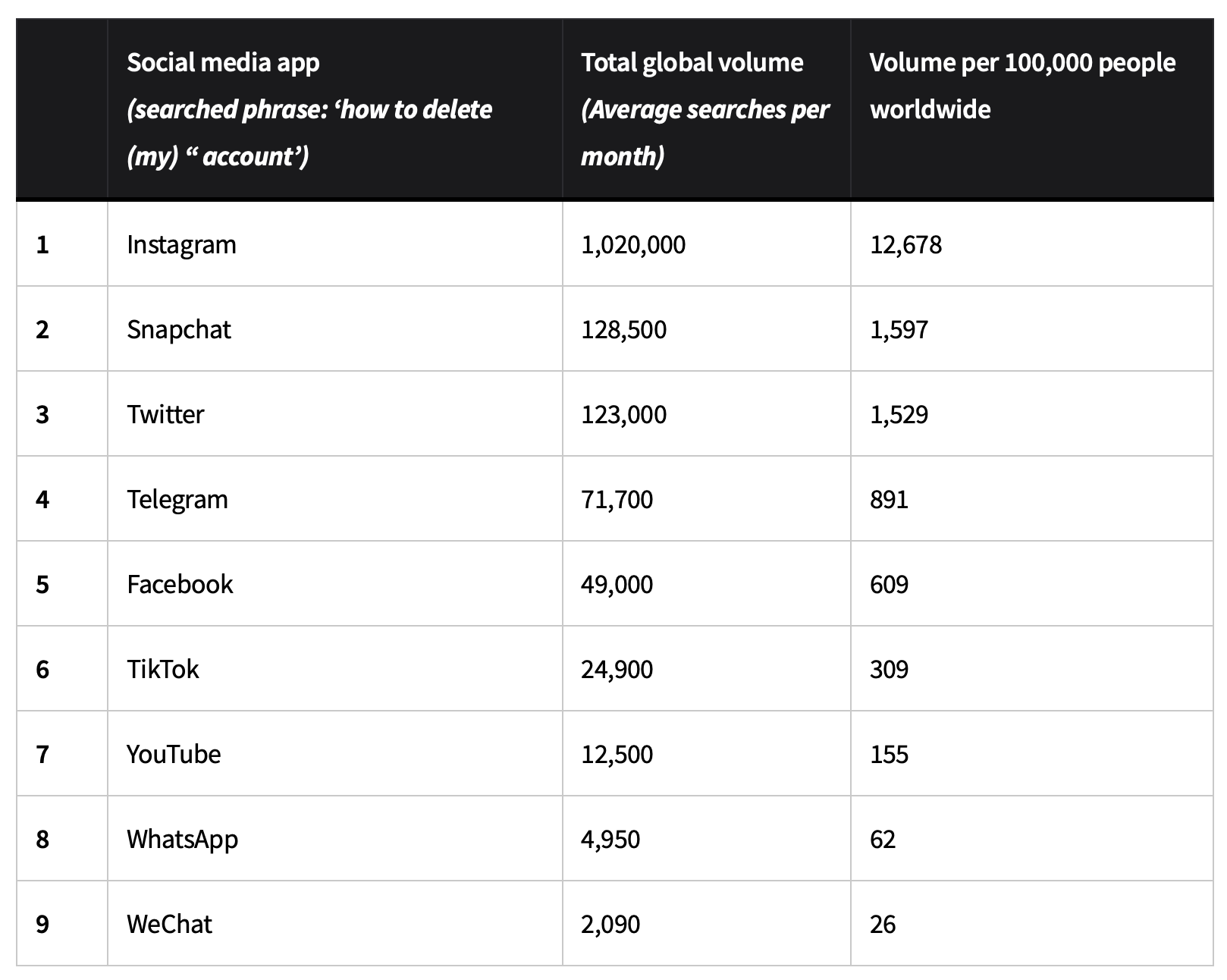Click the YouTube table cell
1227x980 pixels.
pyautogui.click(x=174, y=754)
